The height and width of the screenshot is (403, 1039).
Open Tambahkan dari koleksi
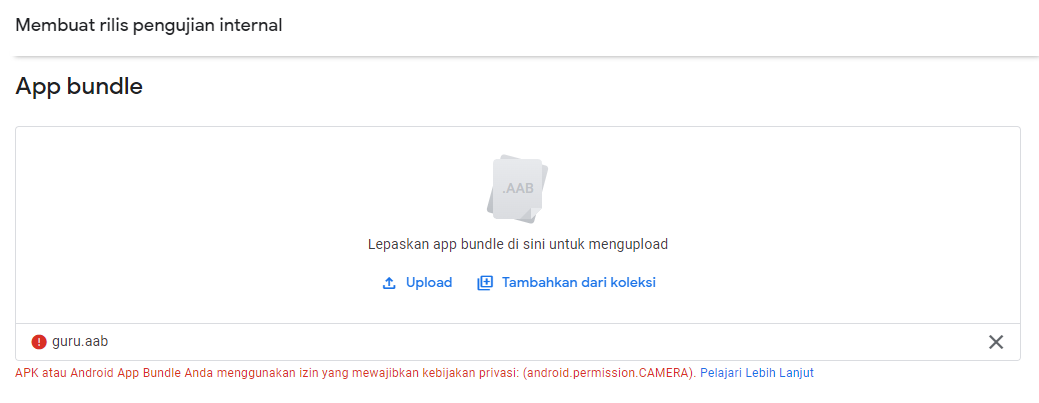coord(567,283)
